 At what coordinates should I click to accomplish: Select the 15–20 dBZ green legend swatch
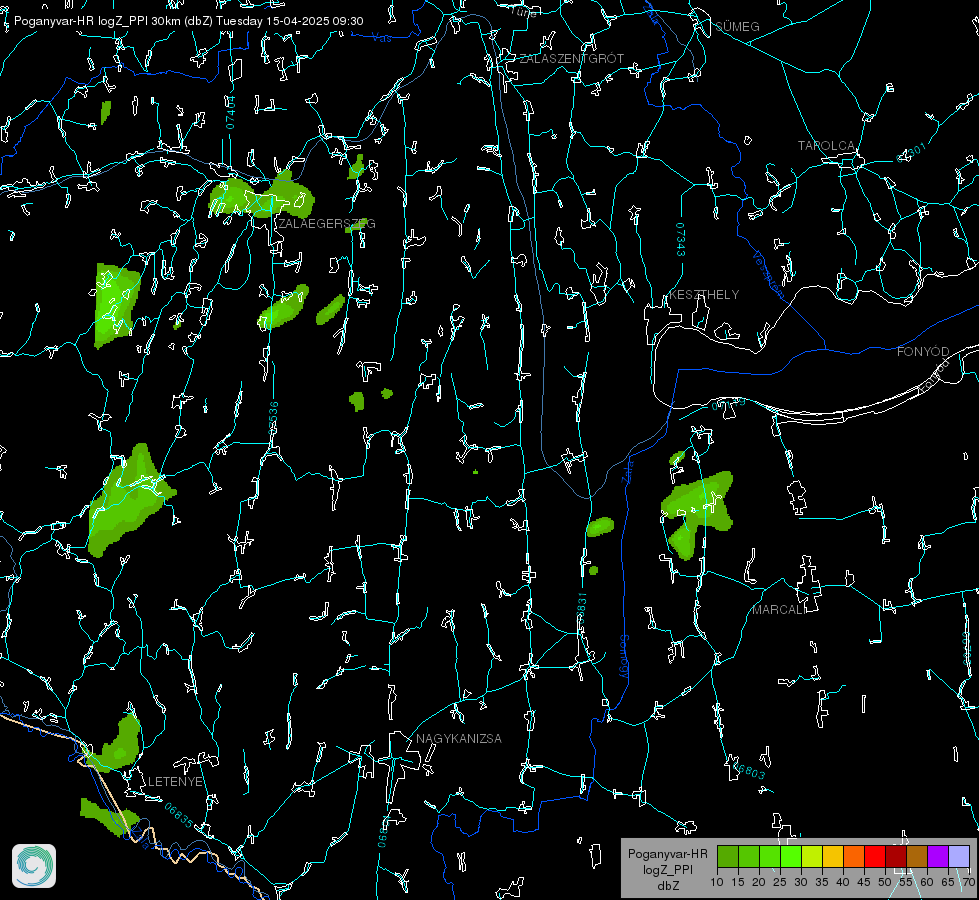pyautogui.click(x=749, y=856)
